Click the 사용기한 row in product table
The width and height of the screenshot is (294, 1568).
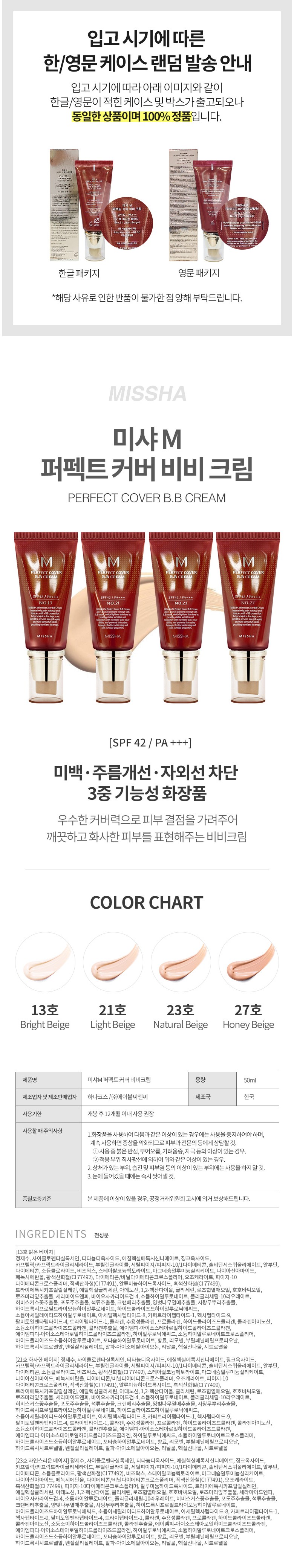tap(147, 1113)
